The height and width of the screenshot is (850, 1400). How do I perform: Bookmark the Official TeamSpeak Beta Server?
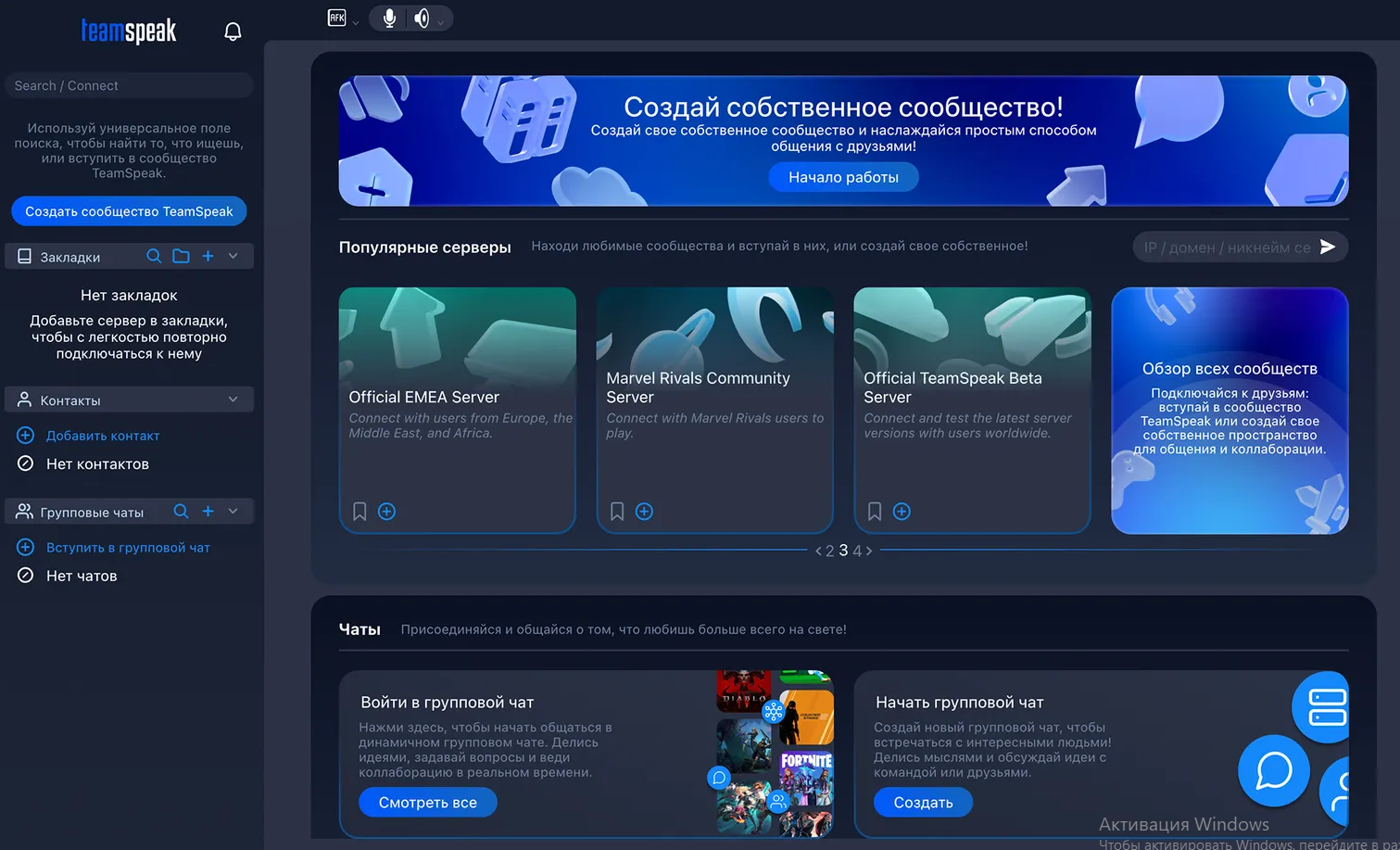coord(875,512)
